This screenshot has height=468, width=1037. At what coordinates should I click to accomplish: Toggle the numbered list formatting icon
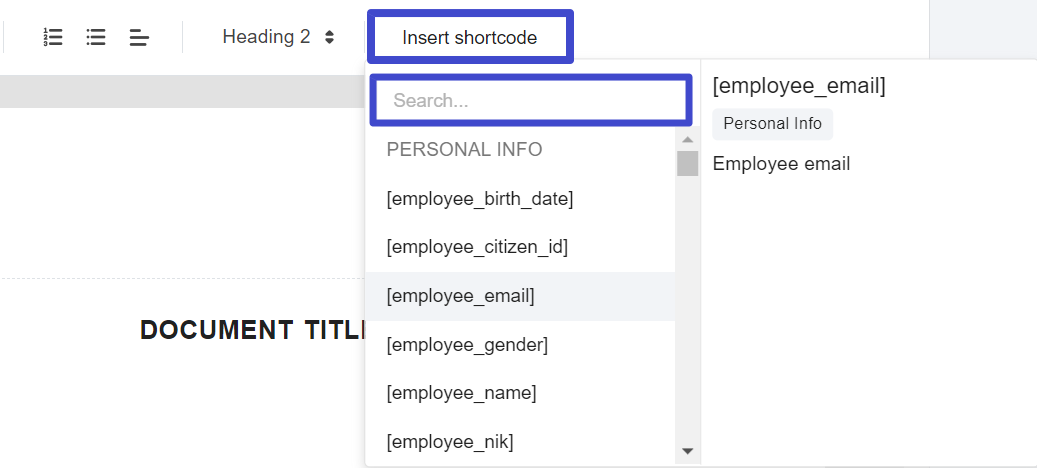coord(52,37)
